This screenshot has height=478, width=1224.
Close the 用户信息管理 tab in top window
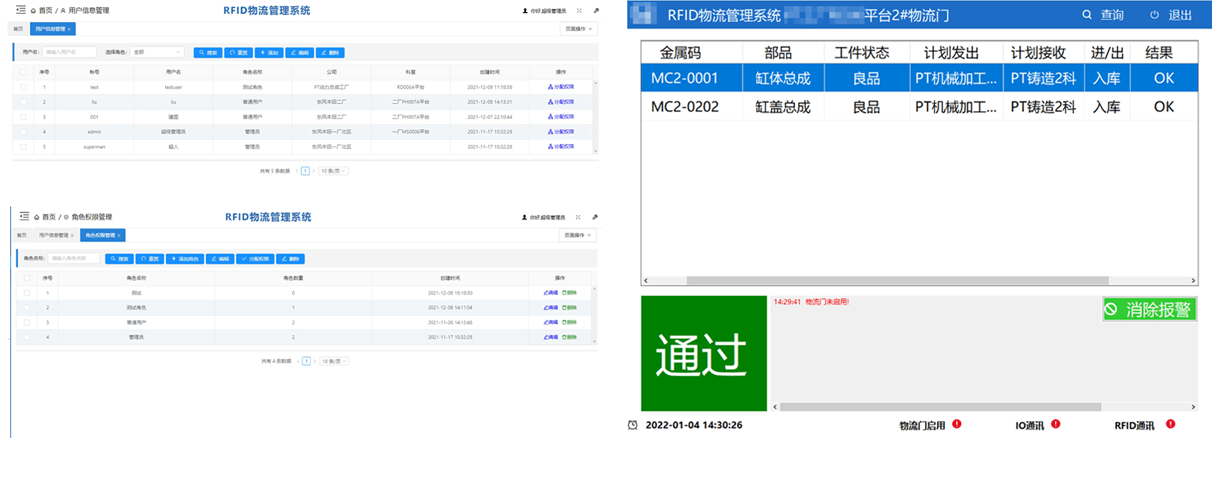(x=70, y=29)
